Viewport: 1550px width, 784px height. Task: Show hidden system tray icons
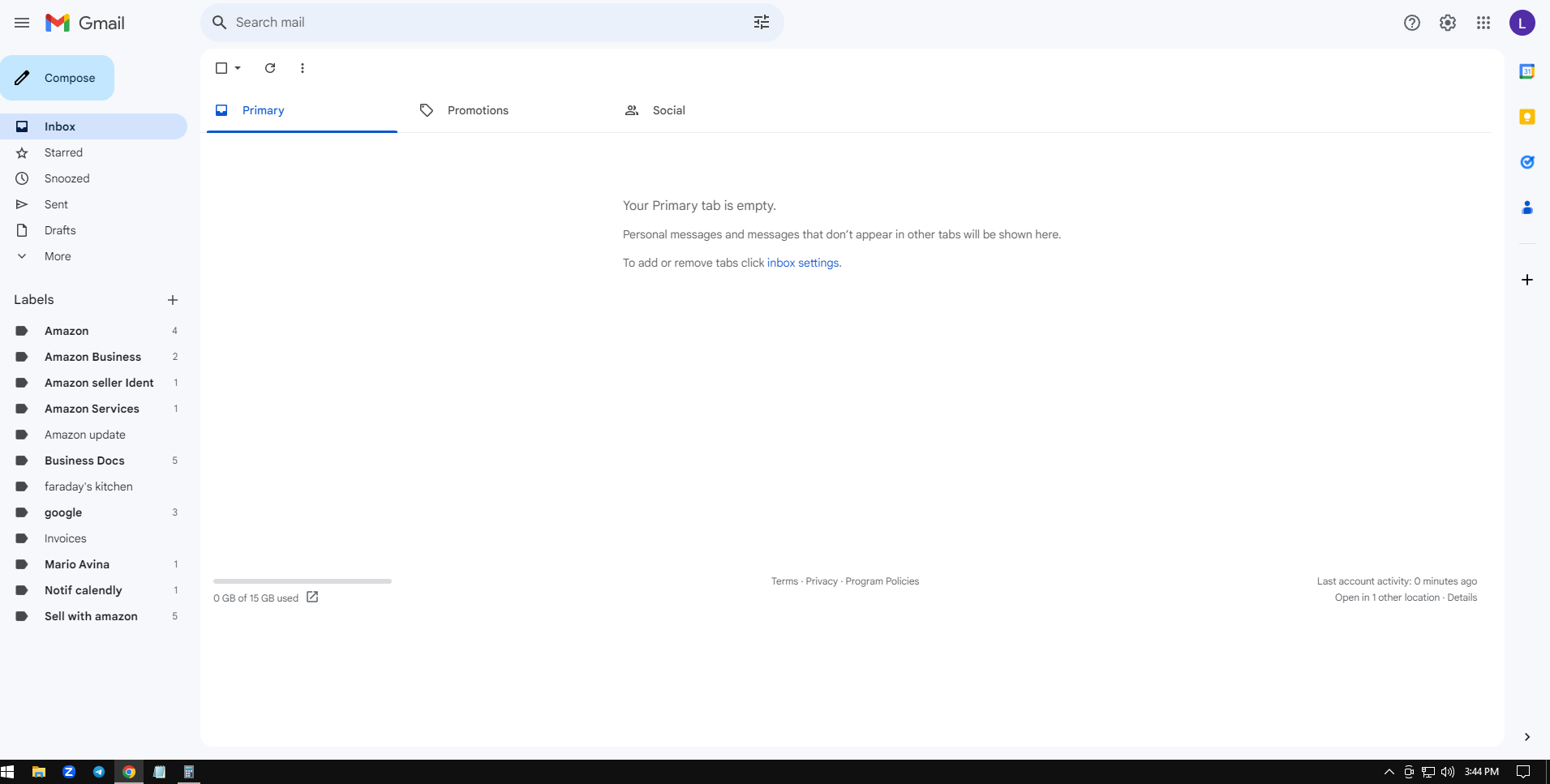click(x=1389, y=772)
